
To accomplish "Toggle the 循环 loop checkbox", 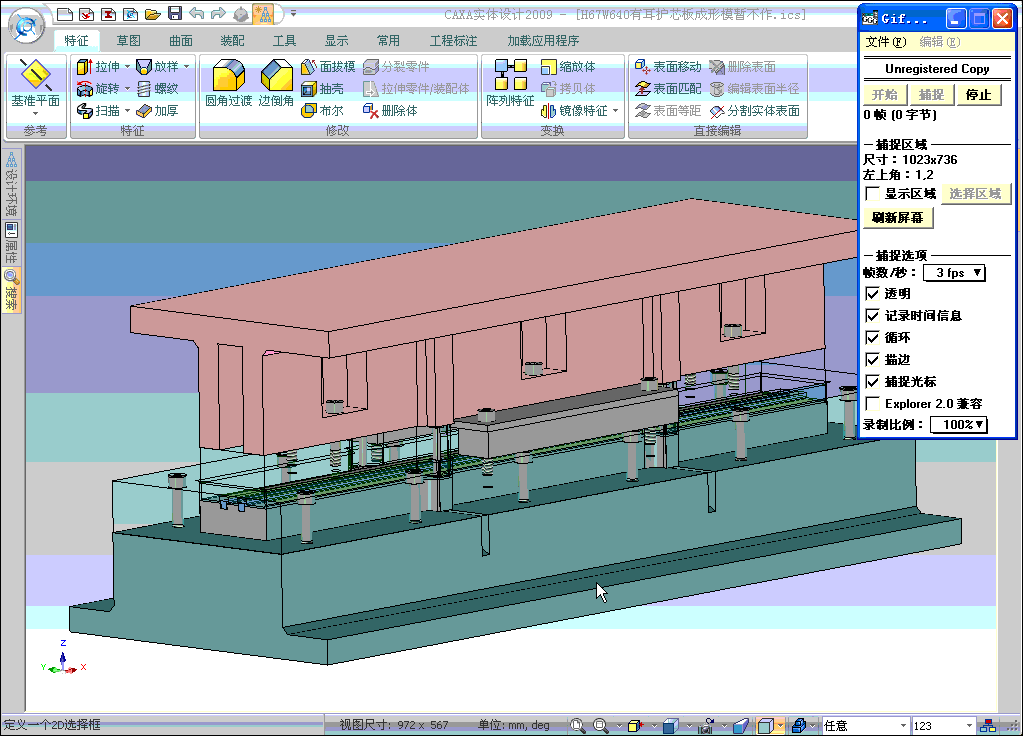I will coord(872,337).
